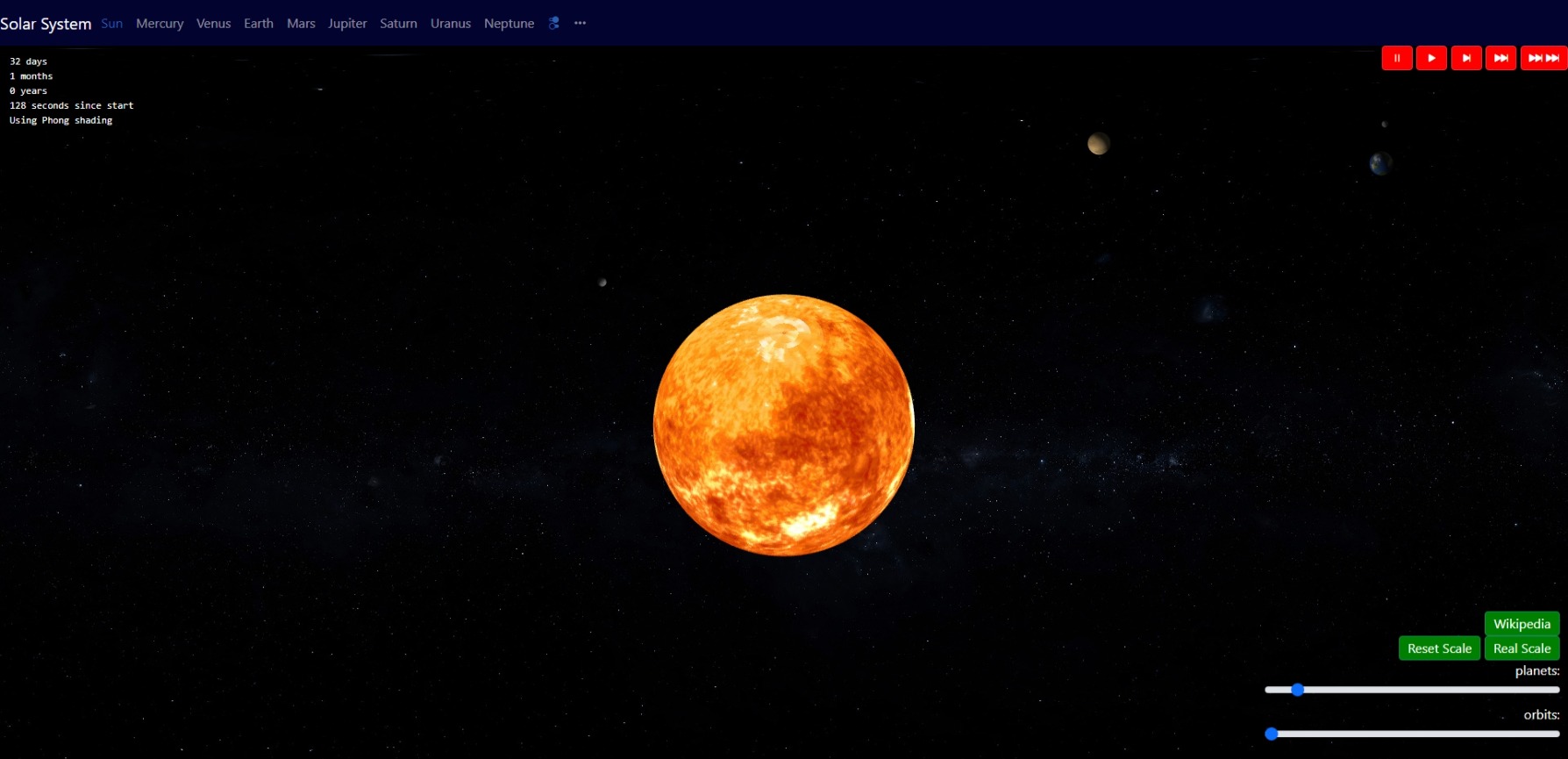Click the Real Scale button
The height and width of the screenshot is (759, 1568).
tap(1522, 648)
